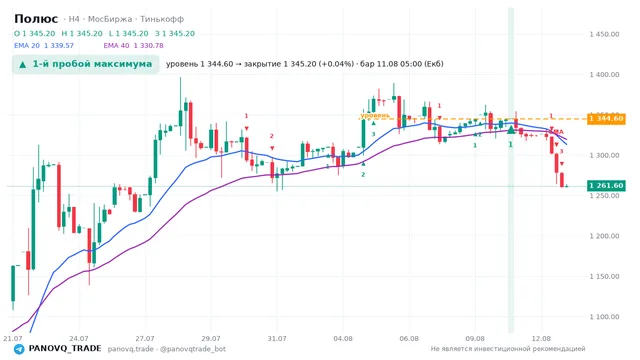Click the green 1 261.60 last price tag
The width and height of the screenshot is (640, 360).
click(606, 186)
